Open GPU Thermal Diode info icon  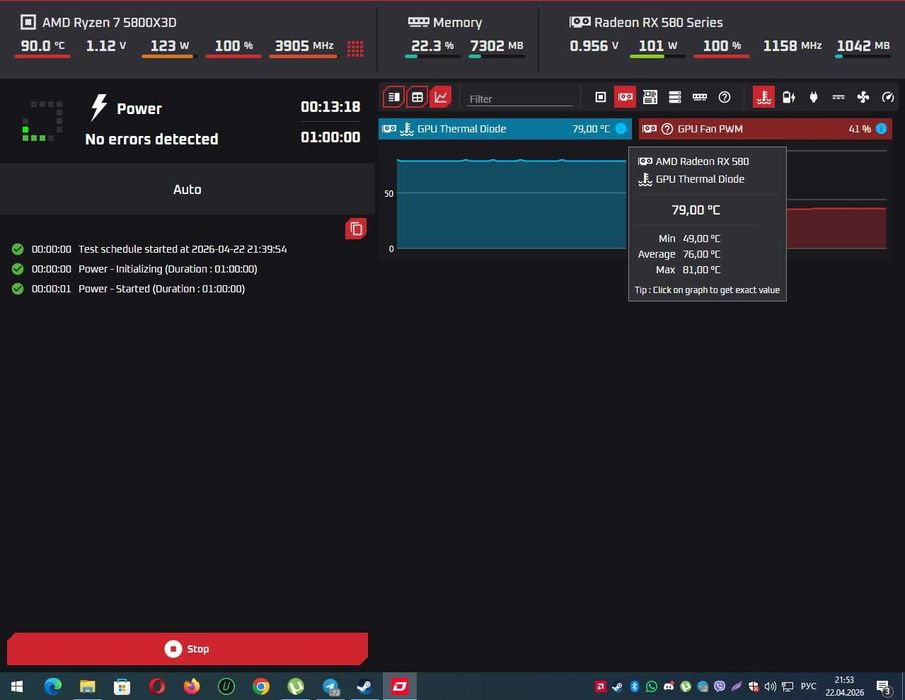[621, 129]
